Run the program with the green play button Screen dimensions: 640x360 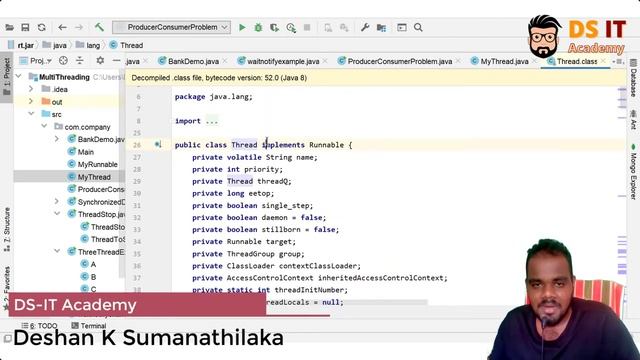point(242,27)
